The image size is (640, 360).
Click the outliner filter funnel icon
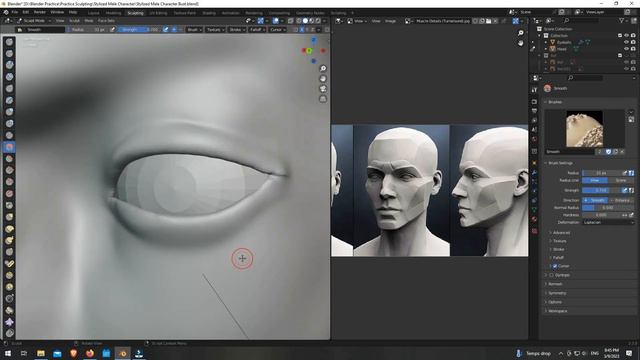621,20
